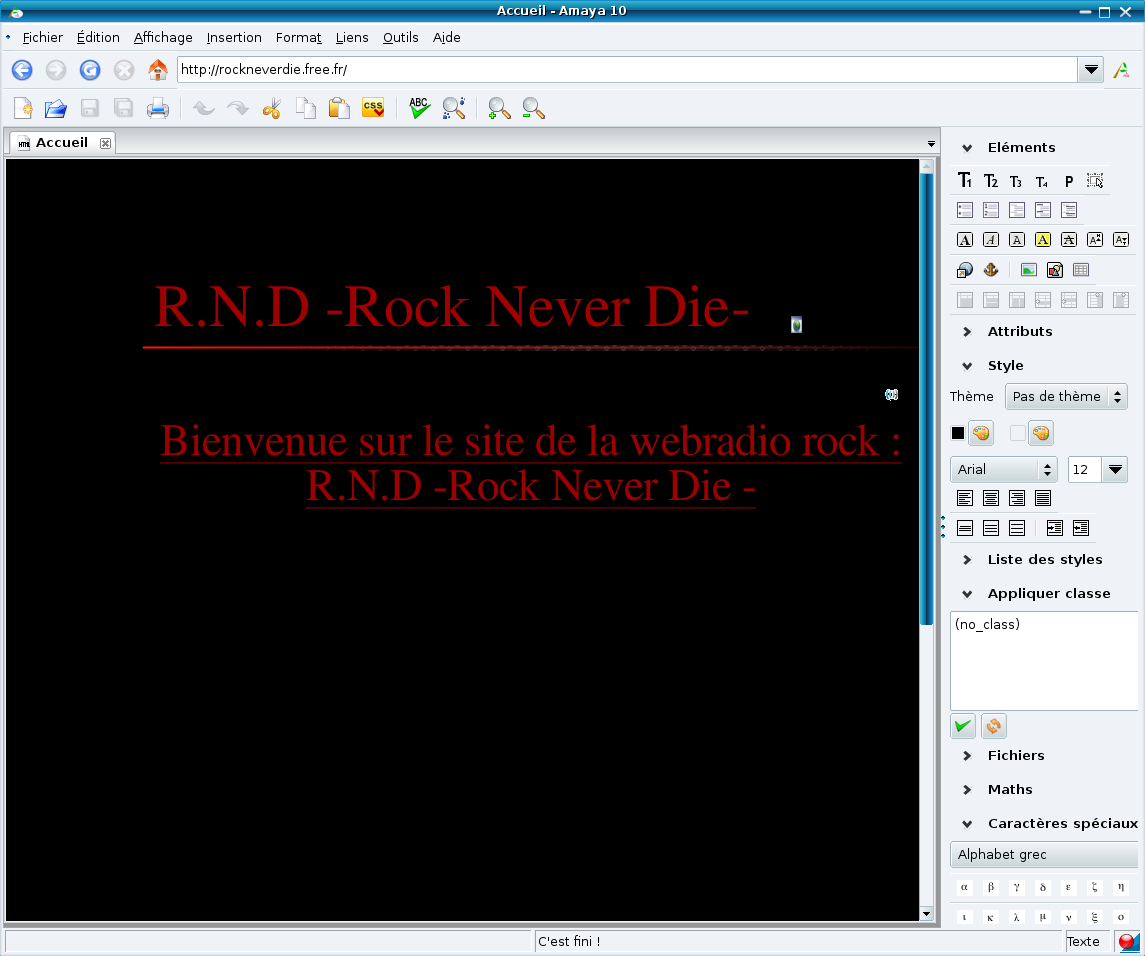
Task: Open the home page
Action: pyautogui.click(x=158, y=70)
